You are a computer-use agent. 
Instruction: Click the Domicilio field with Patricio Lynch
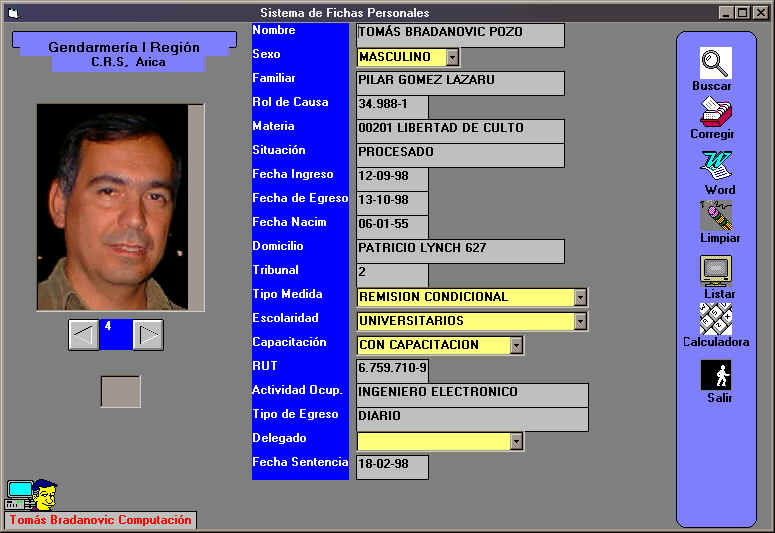460,250
